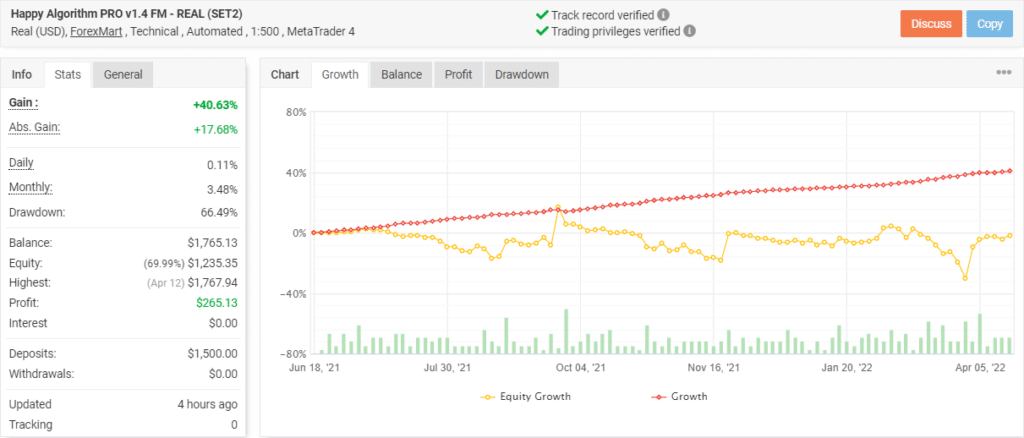1024x438 pixels.
Task: Click the info icon beside Track record verified
Action: coord(664,14)
